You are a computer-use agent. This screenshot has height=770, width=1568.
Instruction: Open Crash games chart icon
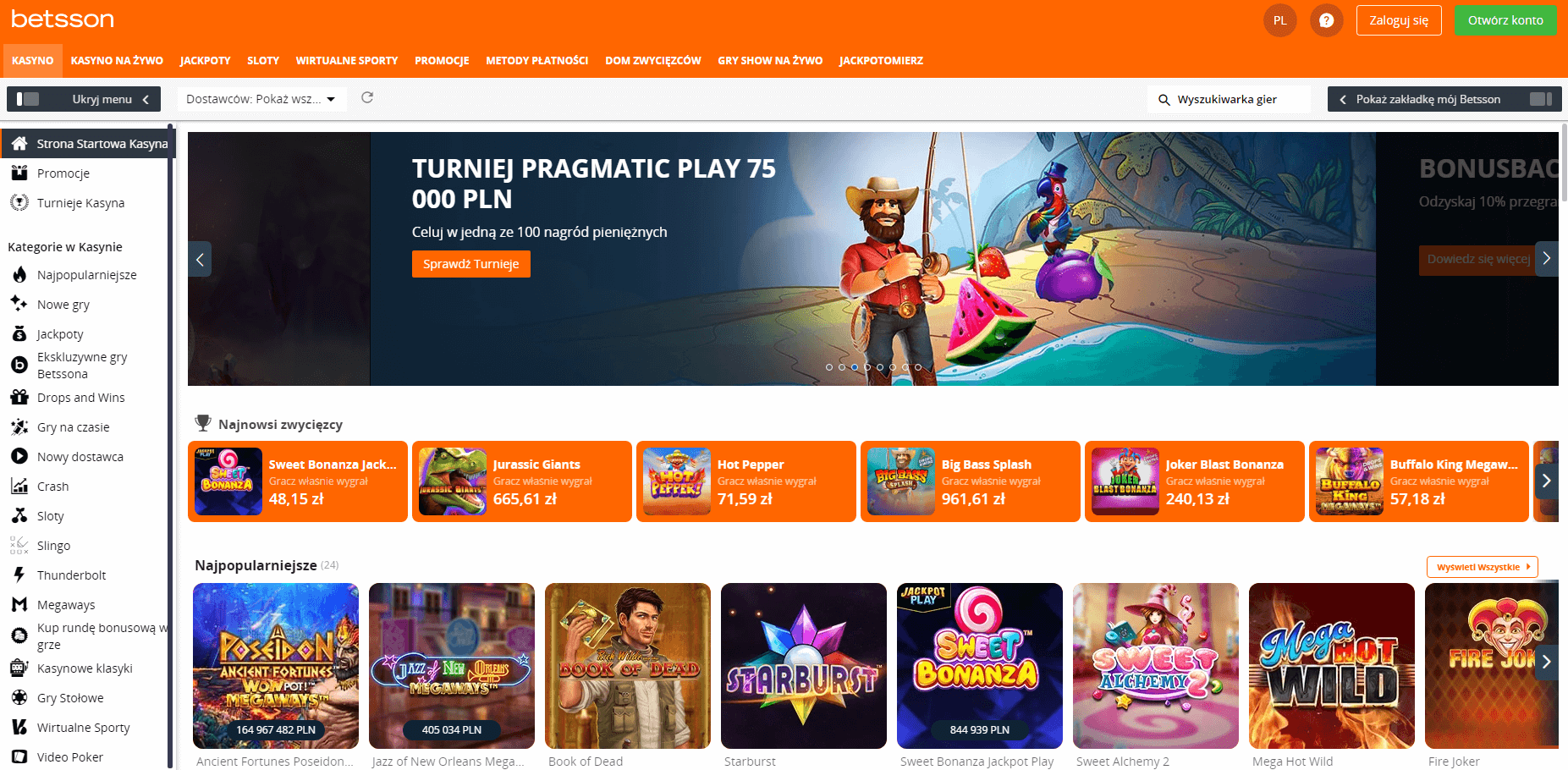coord(19,487)
